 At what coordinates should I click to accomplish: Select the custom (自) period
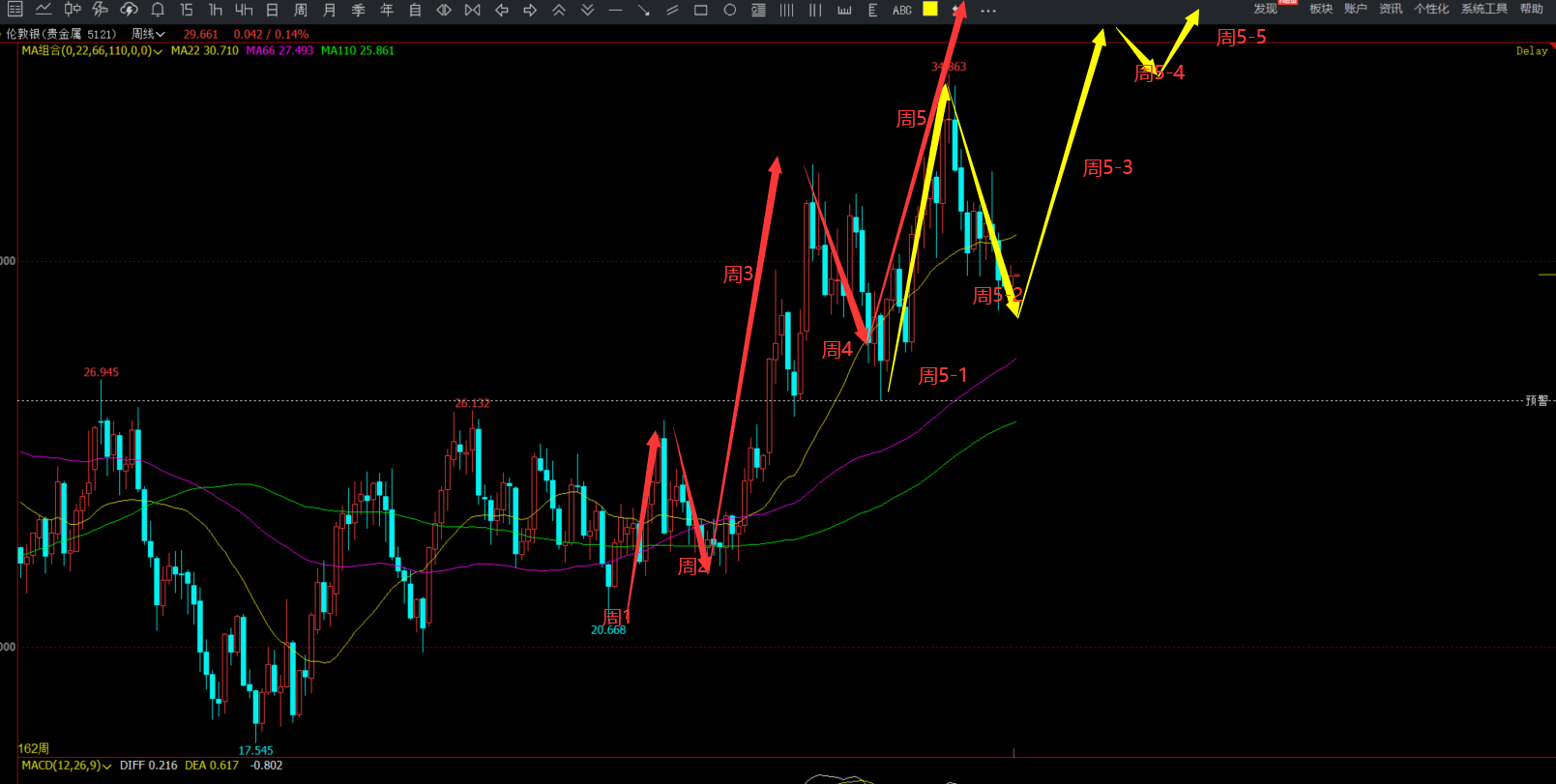[x=415, y=10]
